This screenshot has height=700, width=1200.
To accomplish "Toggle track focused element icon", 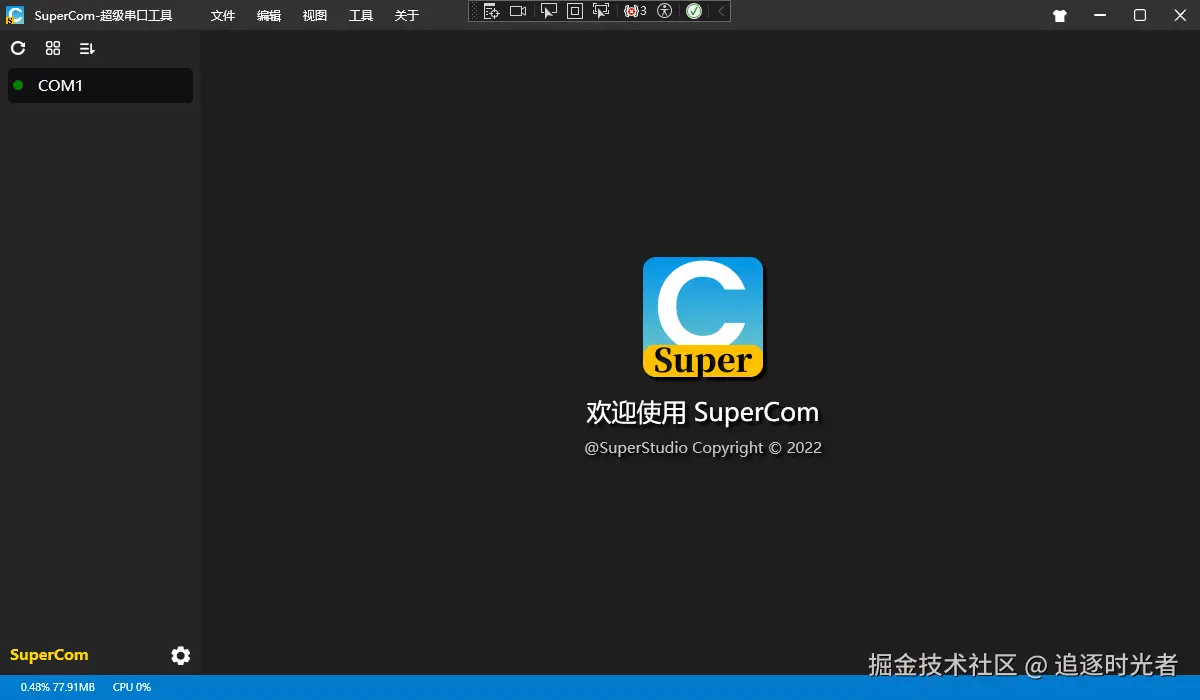I will click(601, 11).
